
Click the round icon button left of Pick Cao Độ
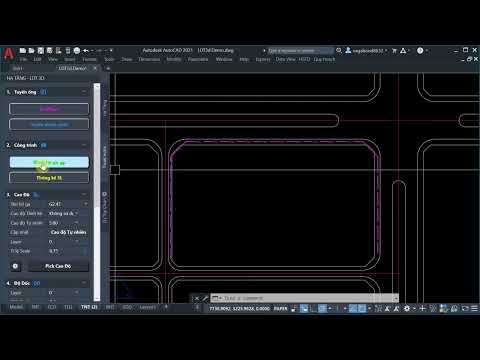15,266
